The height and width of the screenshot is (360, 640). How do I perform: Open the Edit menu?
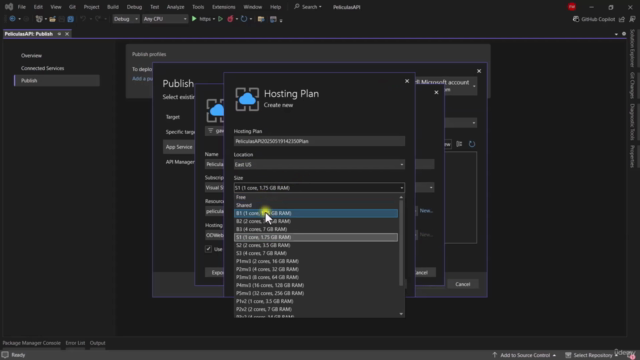pyautogui.click(x=38, y=7)
